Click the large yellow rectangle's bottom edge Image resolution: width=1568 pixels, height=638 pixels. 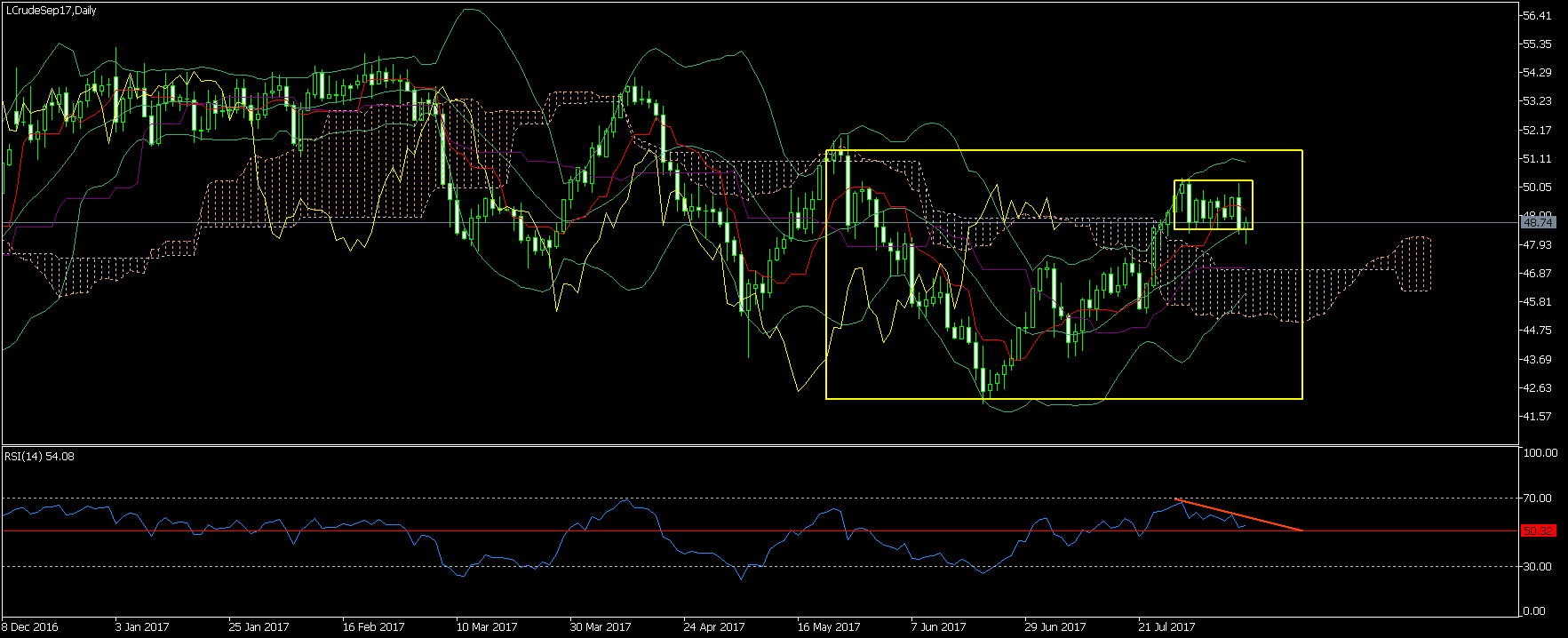(1064, 398)
